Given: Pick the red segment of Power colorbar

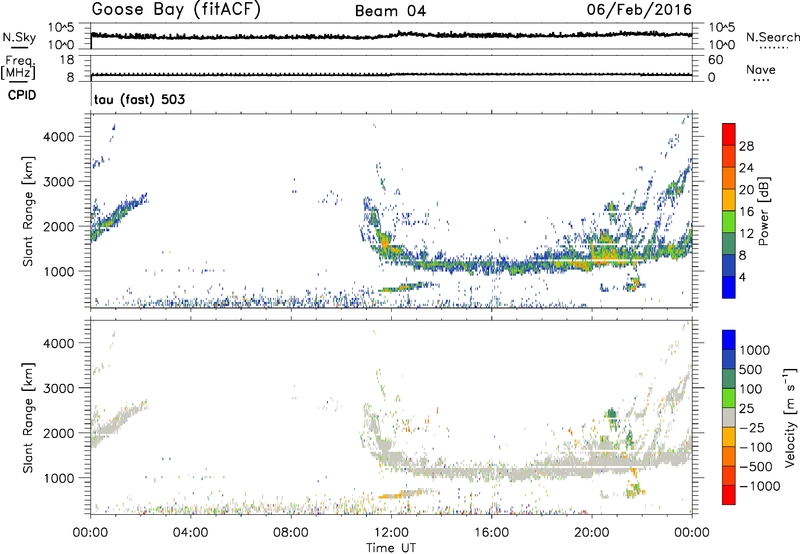Looking at the screenshot, I should [729, 134].
